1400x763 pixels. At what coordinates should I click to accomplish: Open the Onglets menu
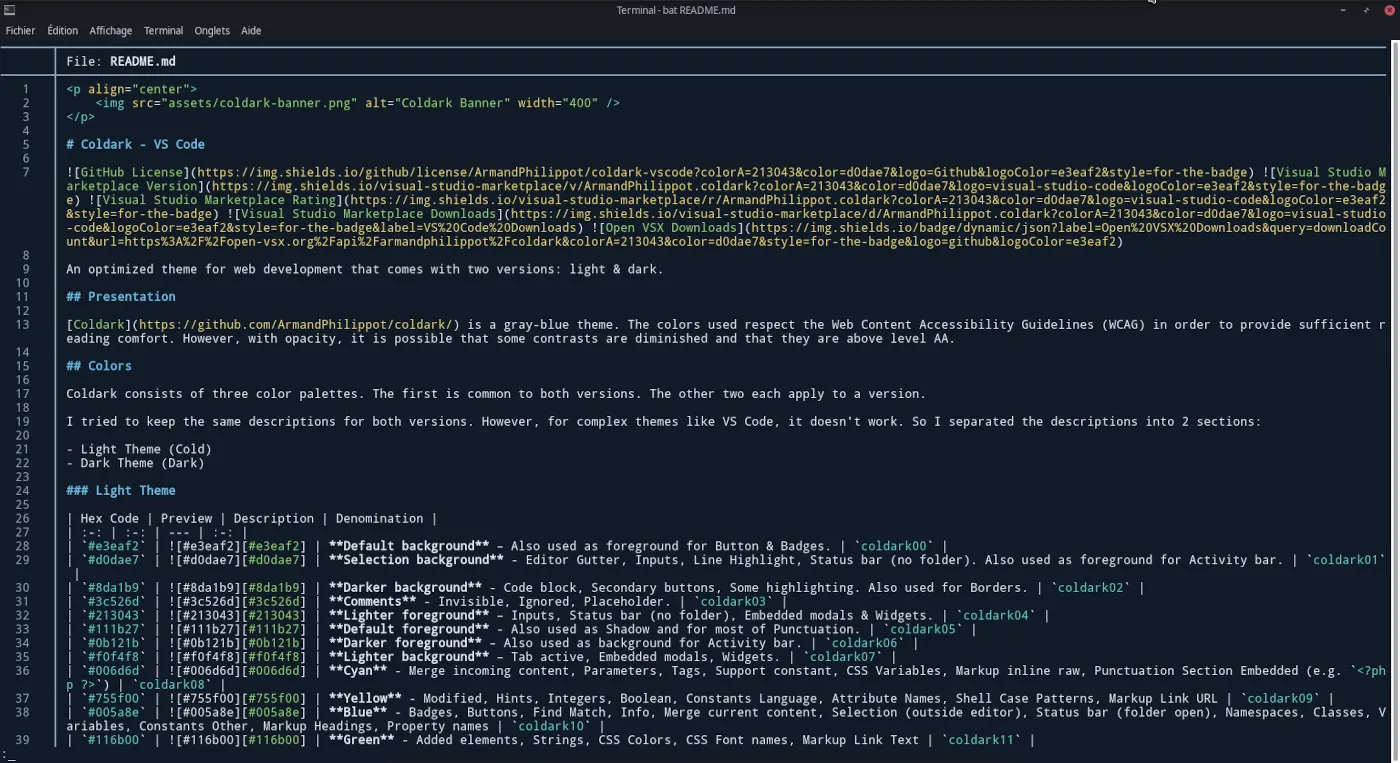pos(212,31)
